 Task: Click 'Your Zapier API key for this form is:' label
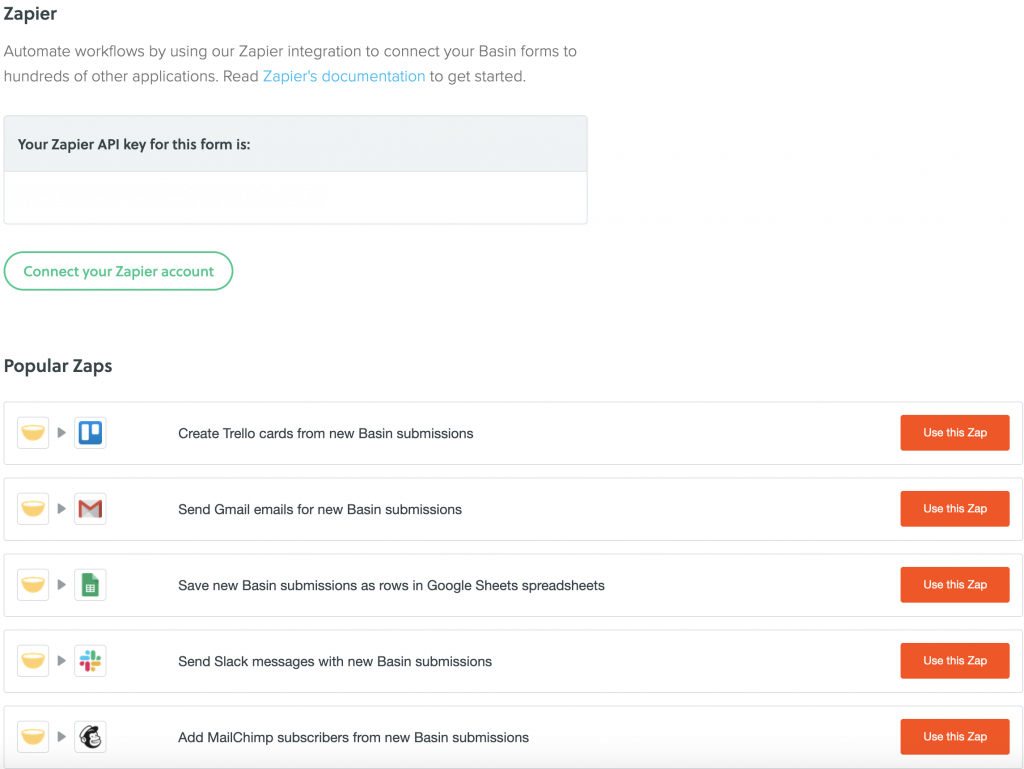point(134,144)
